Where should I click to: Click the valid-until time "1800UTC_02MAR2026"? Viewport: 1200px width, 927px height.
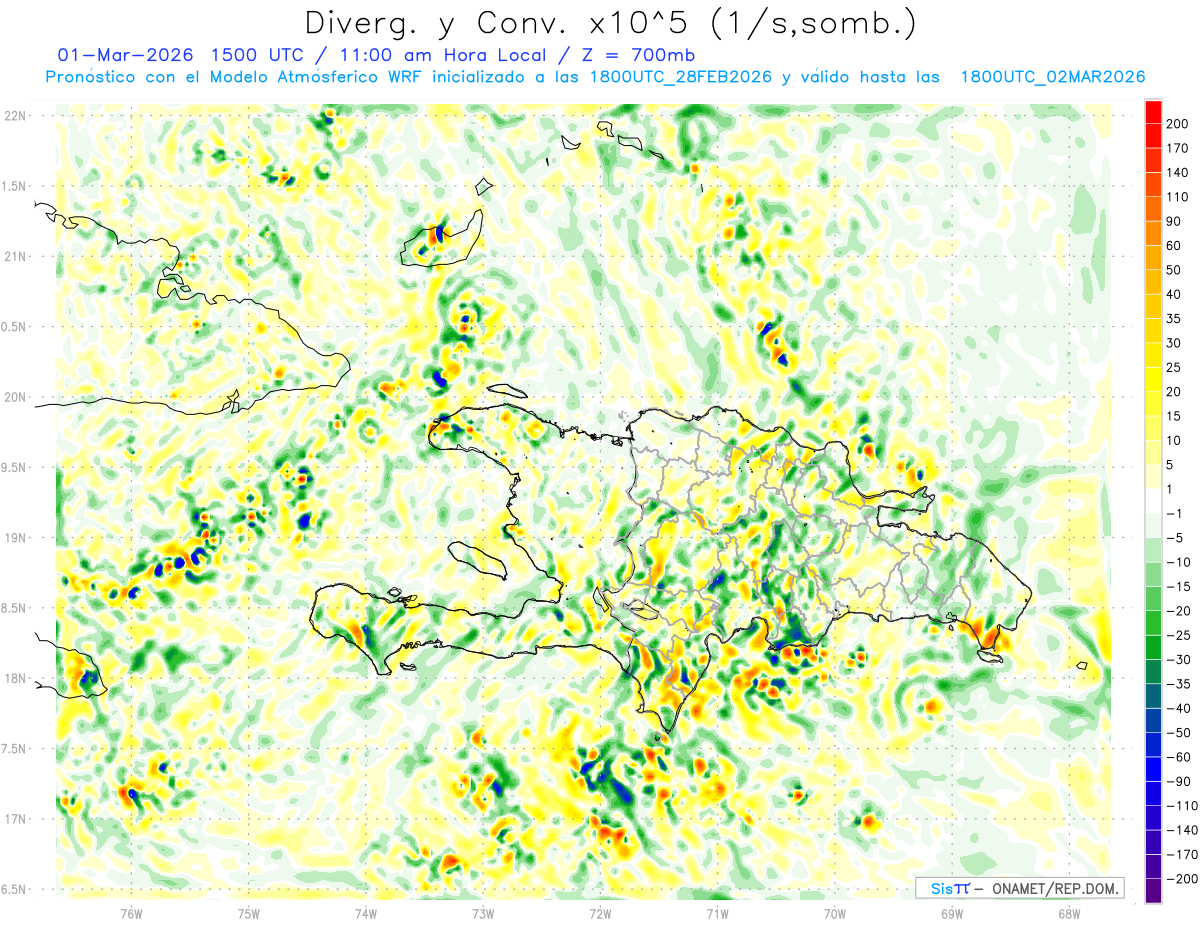tap(1052, 77)
